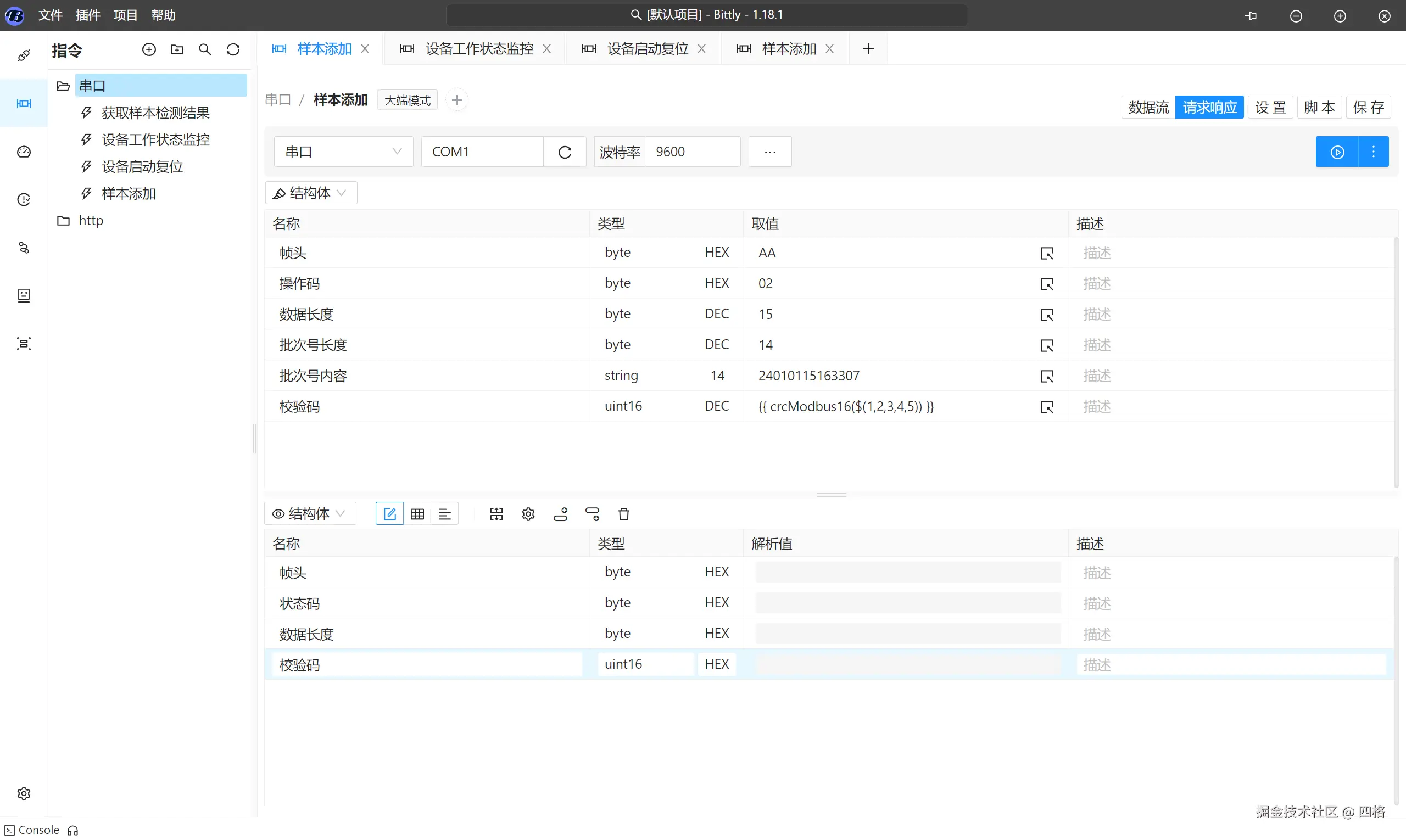
Task: Click the blue run/send command button
Action: click(1337, 152)
